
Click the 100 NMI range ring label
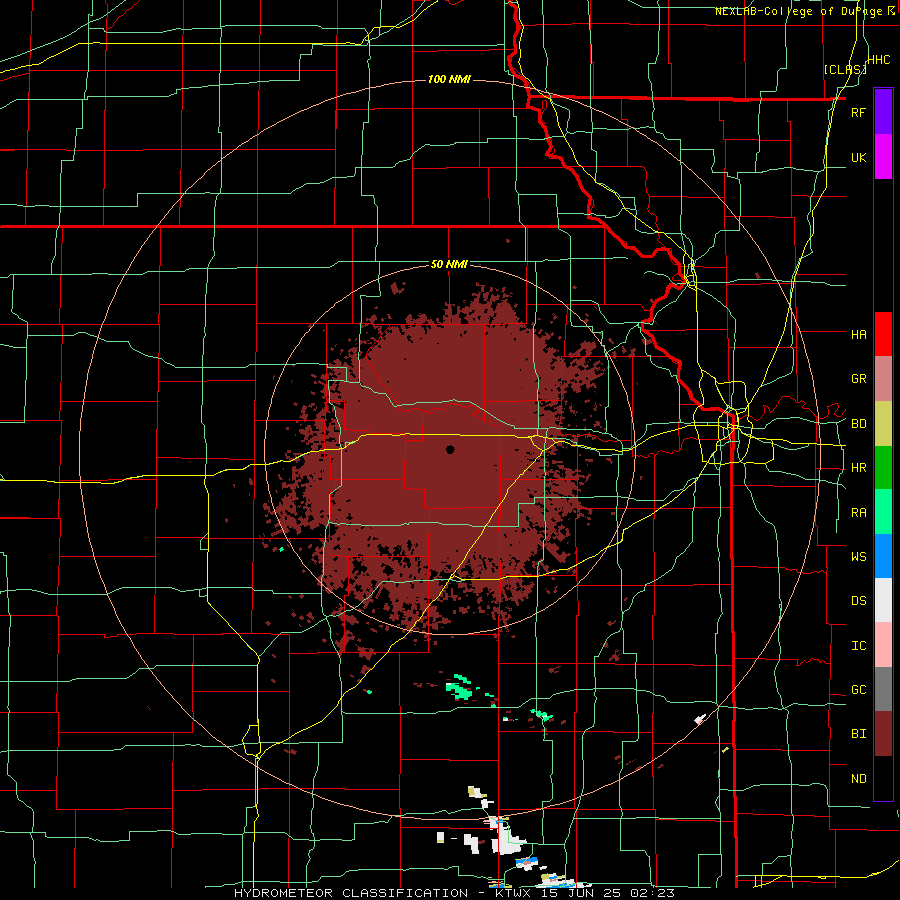point(449,79)
